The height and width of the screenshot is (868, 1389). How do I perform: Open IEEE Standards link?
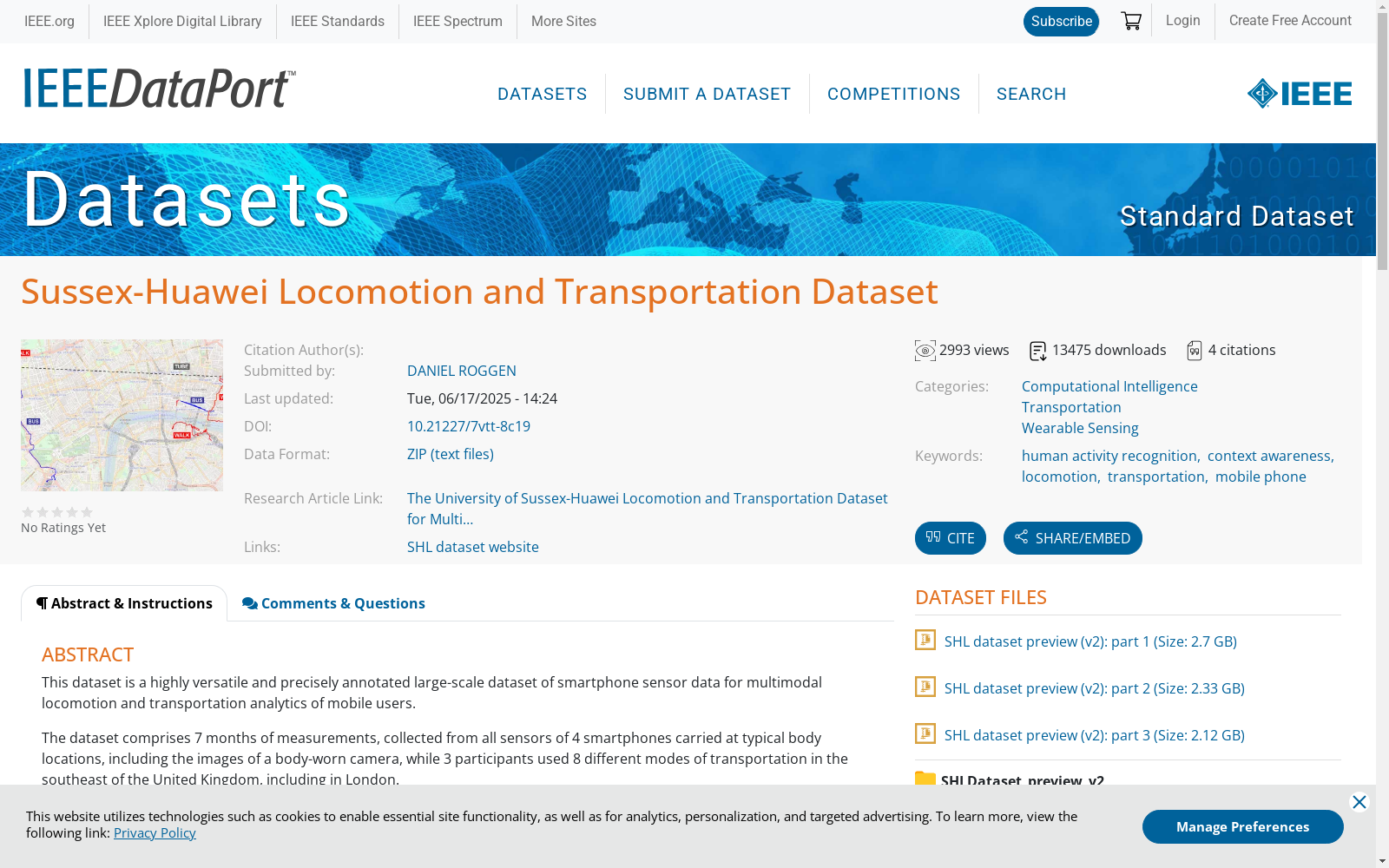(338, 21)
